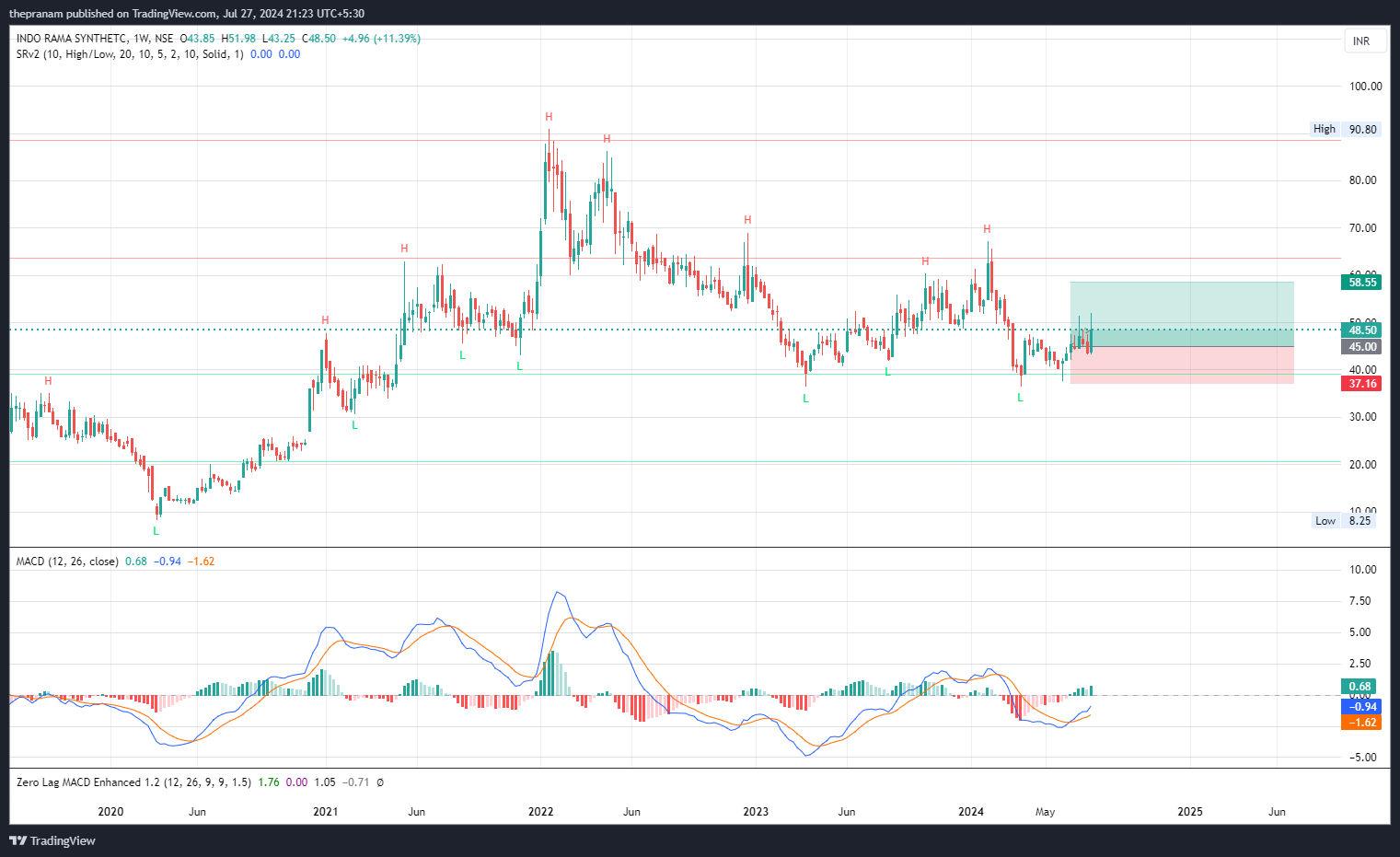Click the H51.98 high value in legend

point(238,39)
